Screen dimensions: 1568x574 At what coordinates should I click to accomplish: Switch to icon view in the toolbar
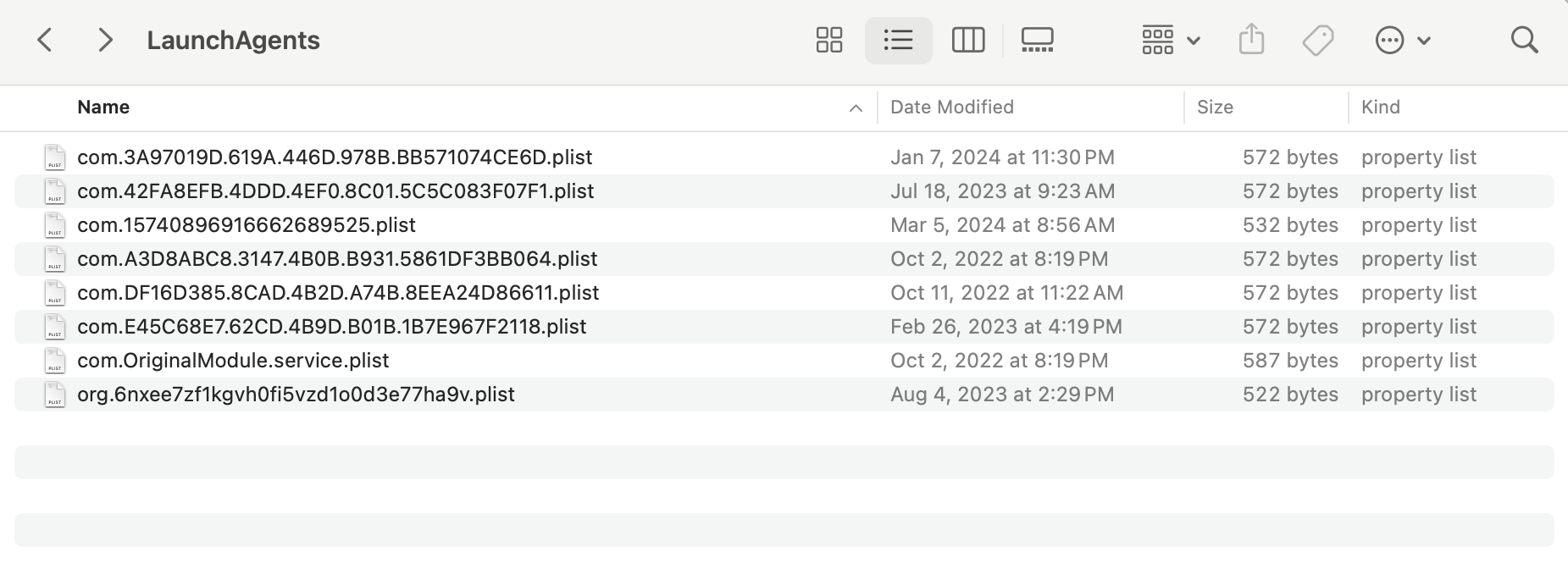828,39
